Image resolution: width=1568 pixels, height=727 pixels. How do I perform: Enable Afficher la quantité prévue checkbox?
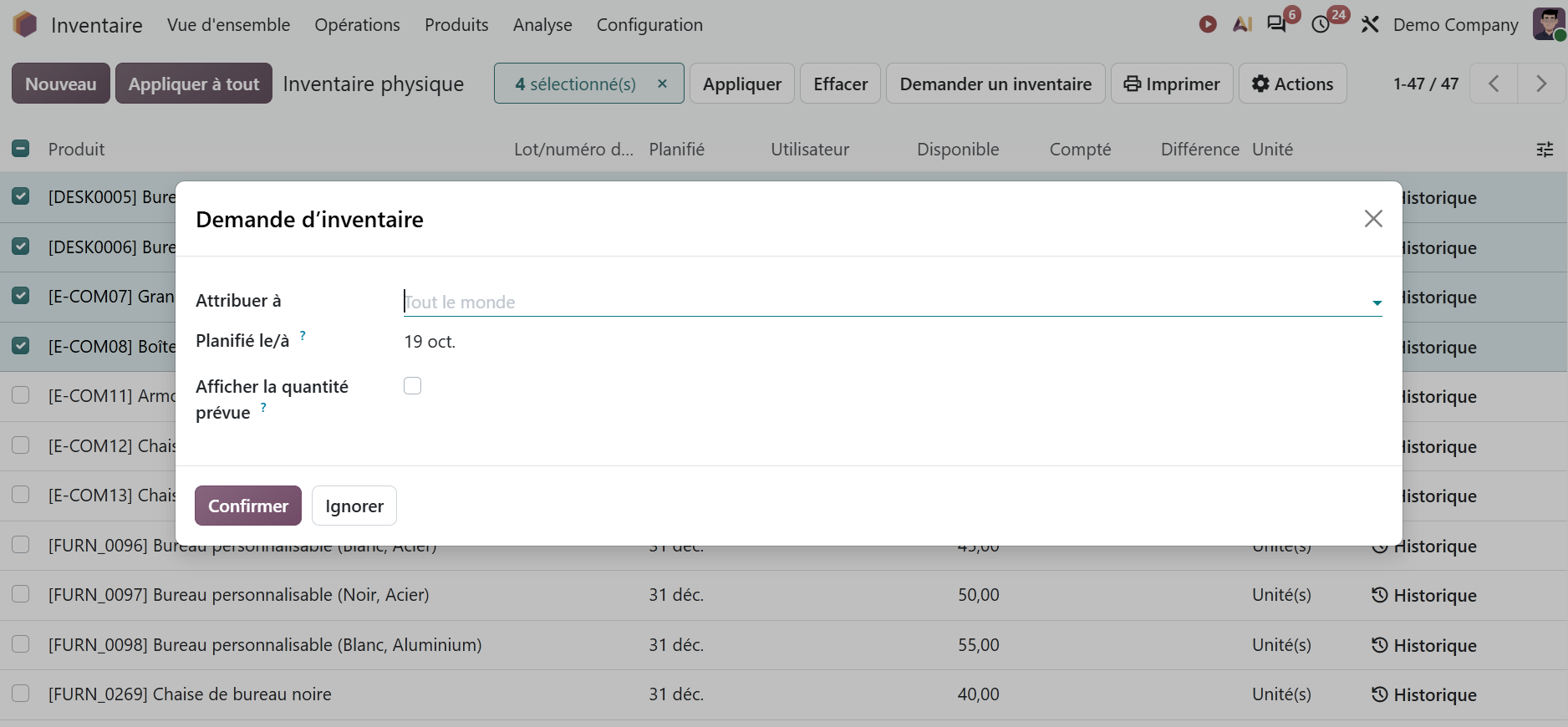coord(412,385)
